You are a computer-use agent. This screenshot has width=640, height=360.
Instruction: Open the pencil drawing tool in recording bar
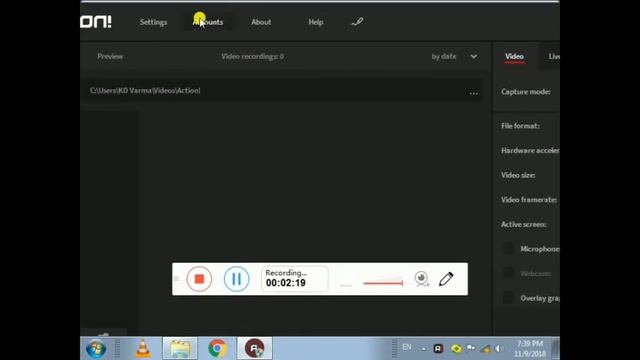[x=446, y=279]
